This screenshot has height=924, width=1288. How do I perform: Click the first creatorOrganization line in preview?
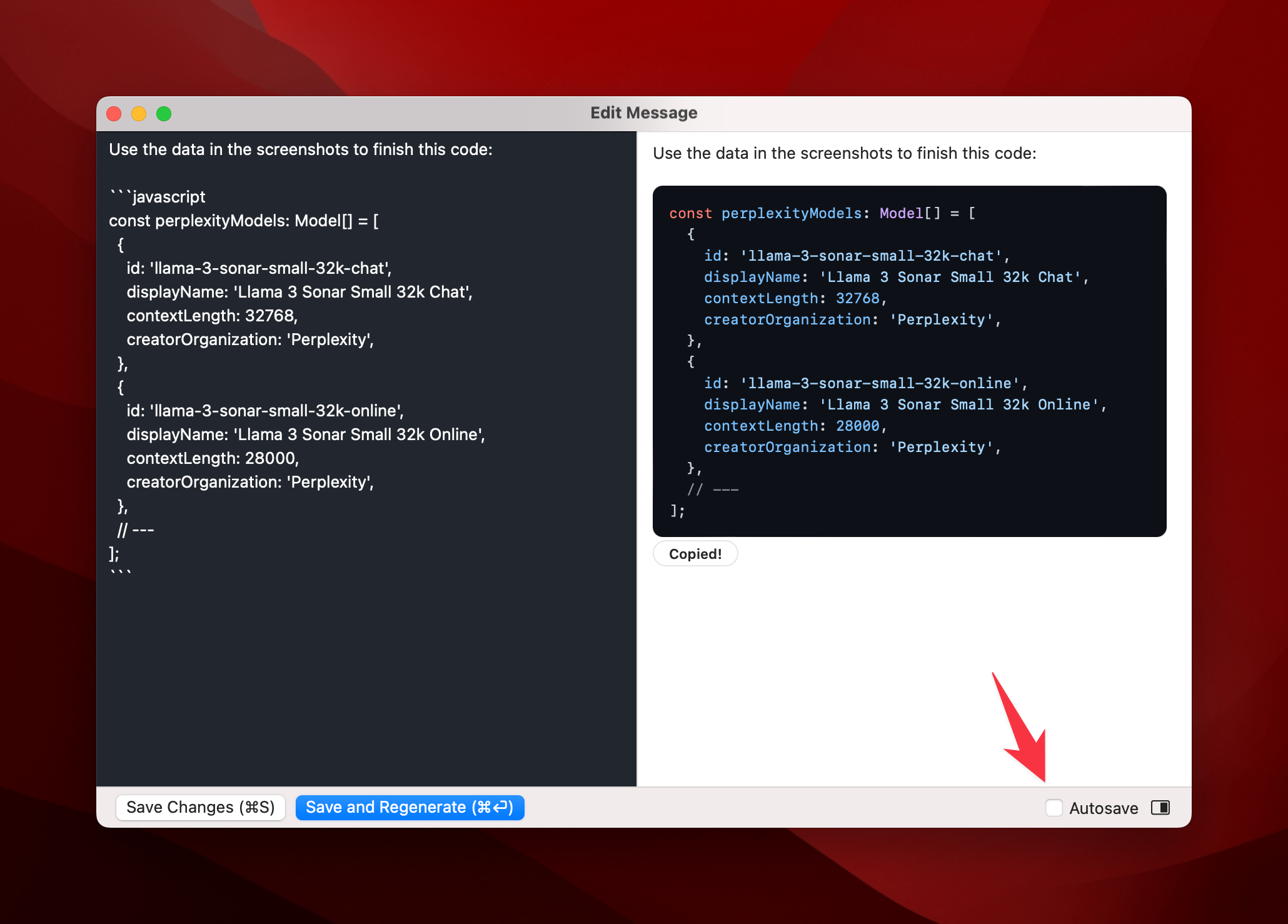[852, 319]
